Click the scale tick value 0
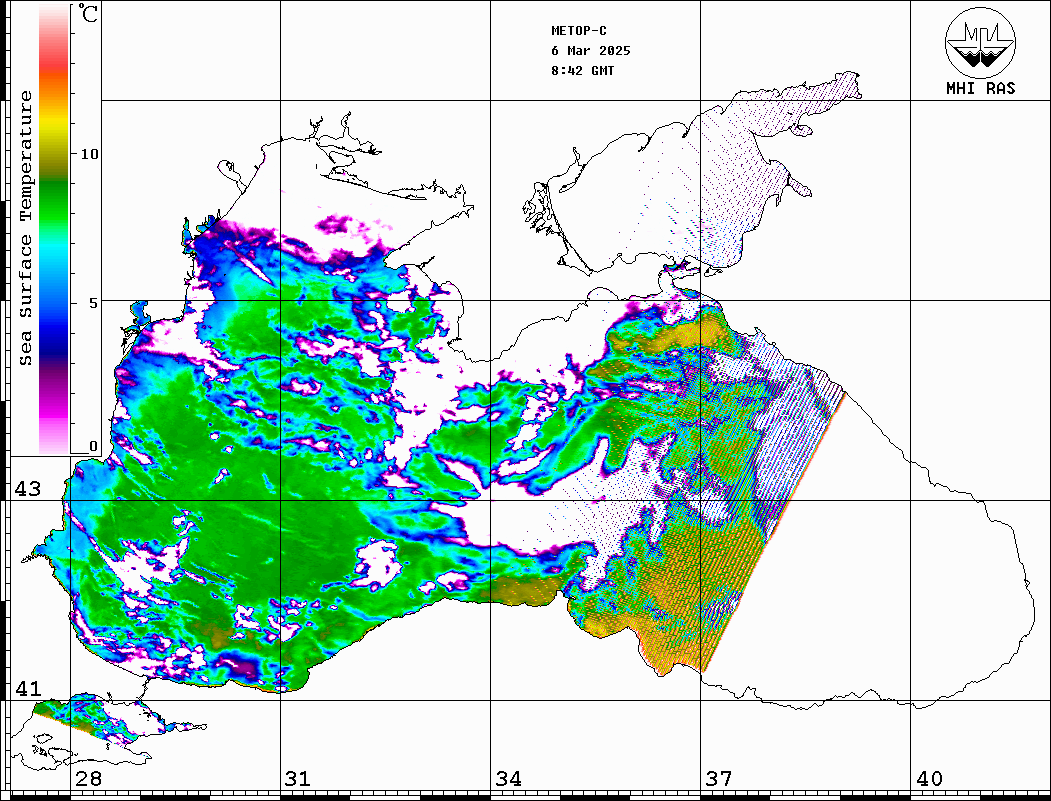 click(93, 446)
